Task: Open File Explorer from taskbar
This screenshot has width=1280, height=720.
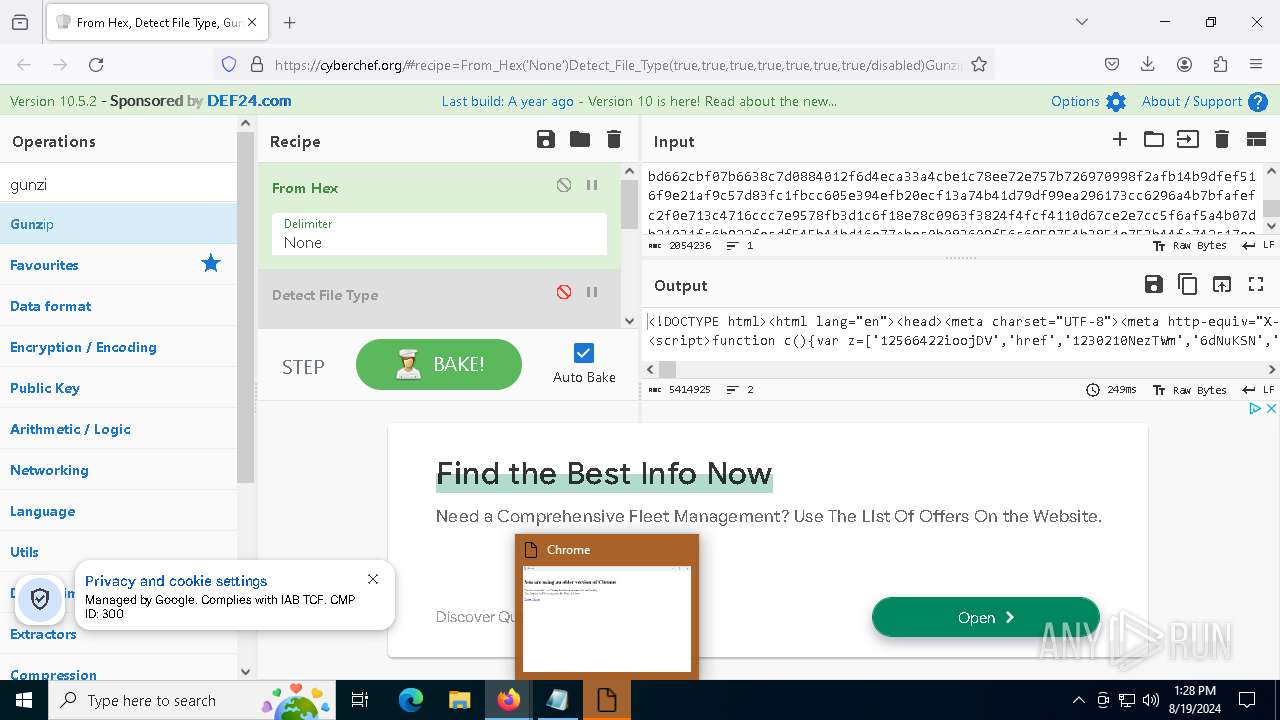Action: pyautogui.click(x=459, y=700)
